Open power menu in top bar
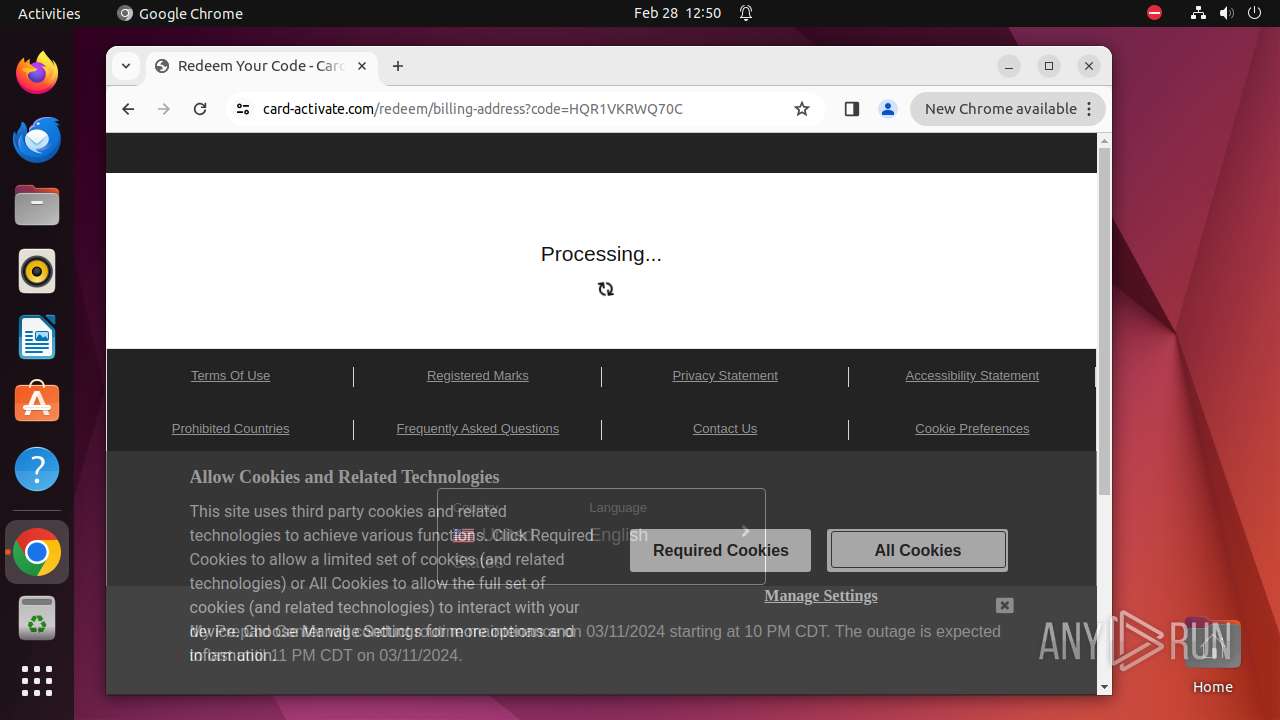Viewport: 1280px width, 720px height. tap(1255, 13)
